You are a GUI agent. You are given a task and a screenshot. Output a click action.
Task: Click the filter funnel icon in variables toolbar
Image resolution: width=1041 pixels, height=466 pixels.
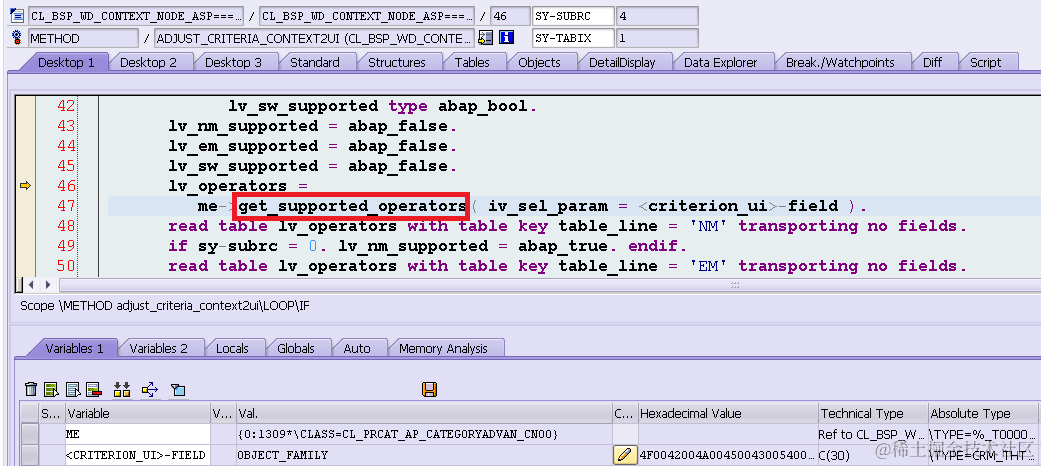click(x=178, y=390)
